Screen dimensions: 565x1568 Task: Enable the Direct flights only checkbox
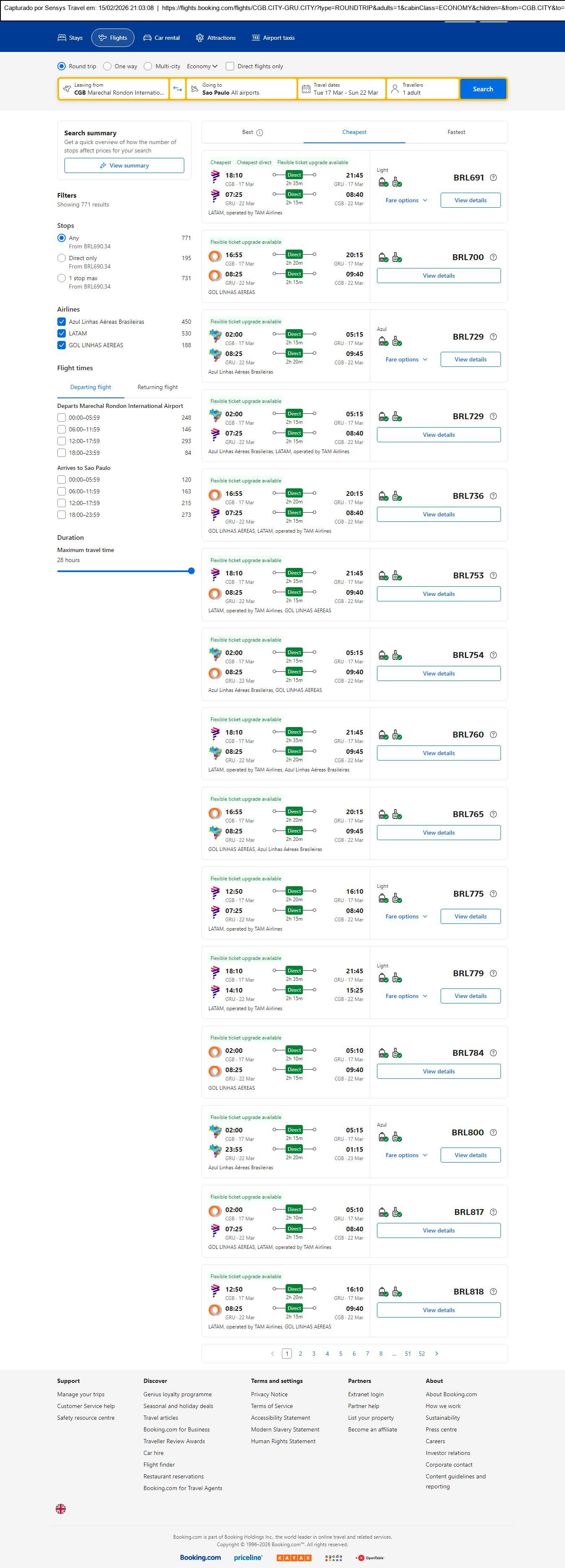[230, 66]
